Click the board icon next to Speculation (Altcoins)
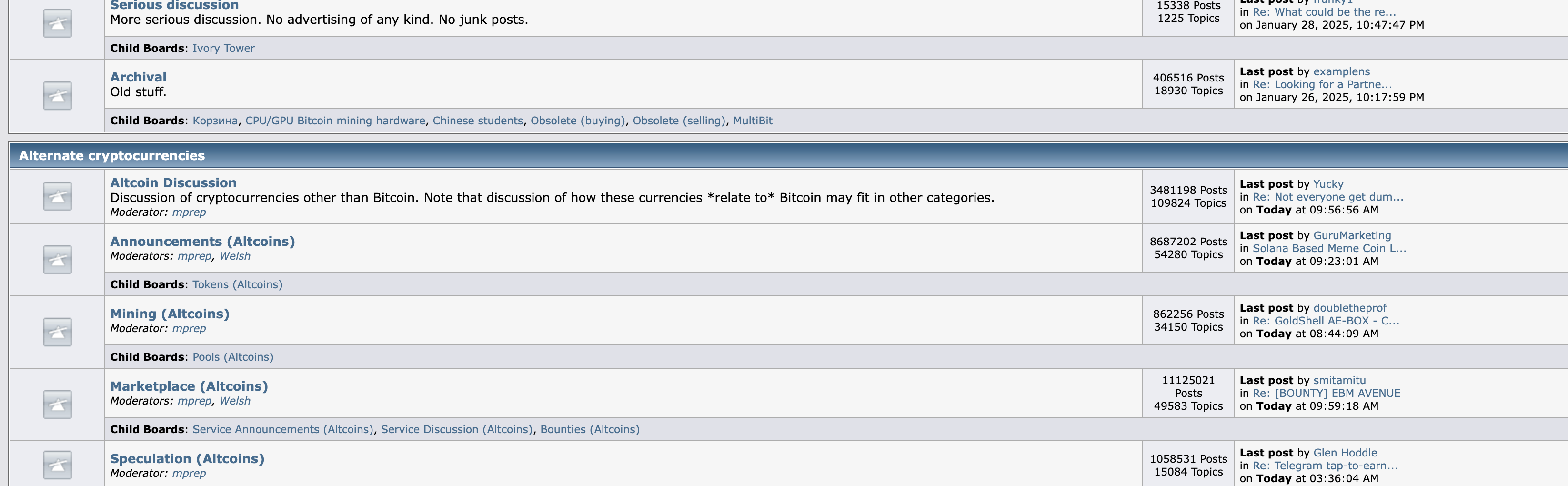Screen dimensions: 1568x486 coord(57,465)
